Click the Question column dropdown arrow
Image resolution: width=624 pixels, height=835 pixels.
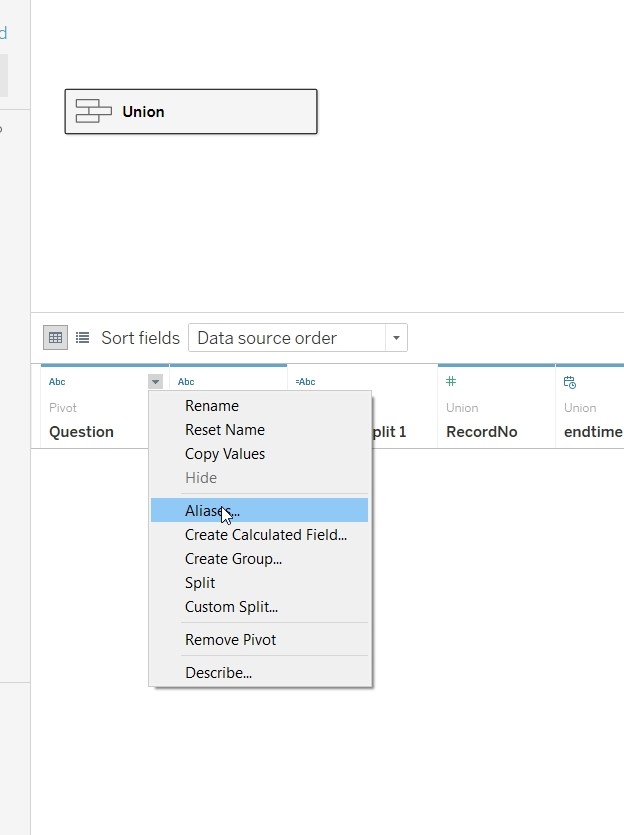(x=155, y=382)
